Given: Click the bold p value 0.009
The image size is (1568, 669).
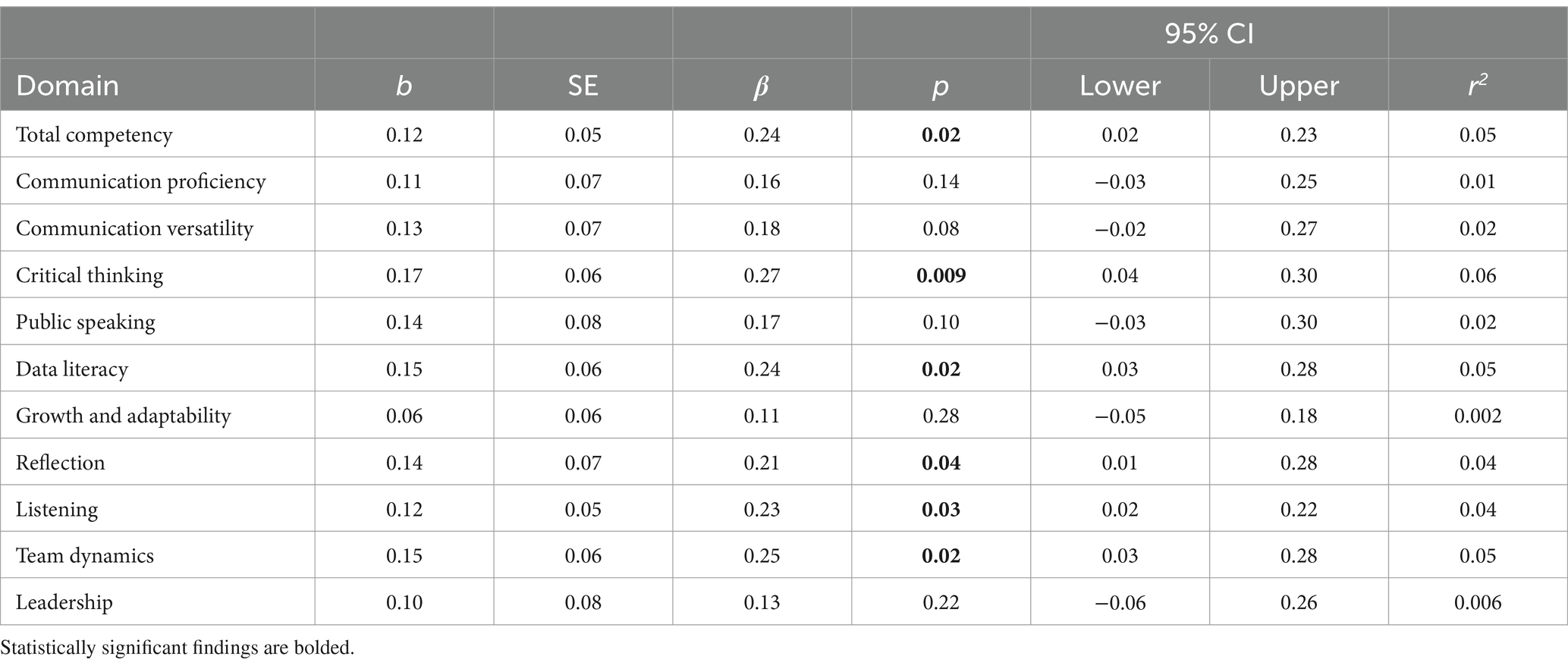Looking at the screenshot, I should click(941, 275).
